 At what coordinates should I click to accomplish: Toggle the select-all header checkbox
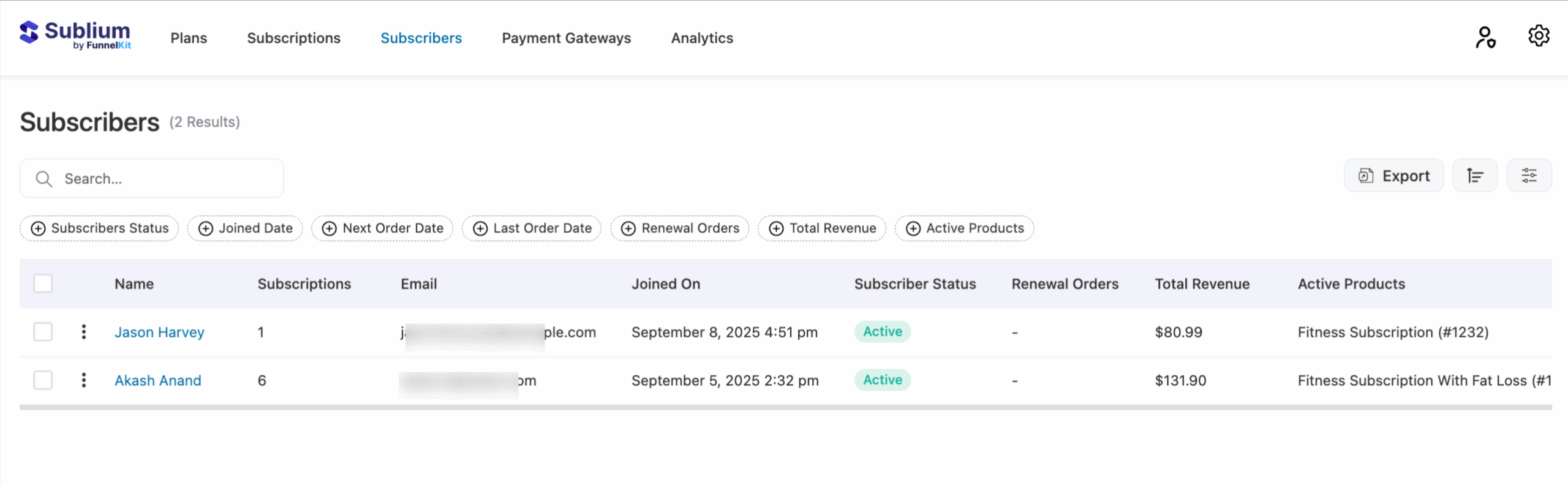click(43, 284)
